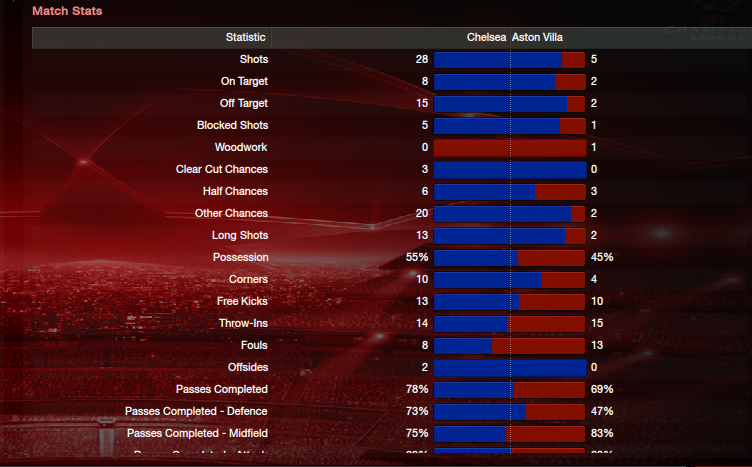Select Passes Completed - Midfield label
Screen dimensions: 752x467
197,433
